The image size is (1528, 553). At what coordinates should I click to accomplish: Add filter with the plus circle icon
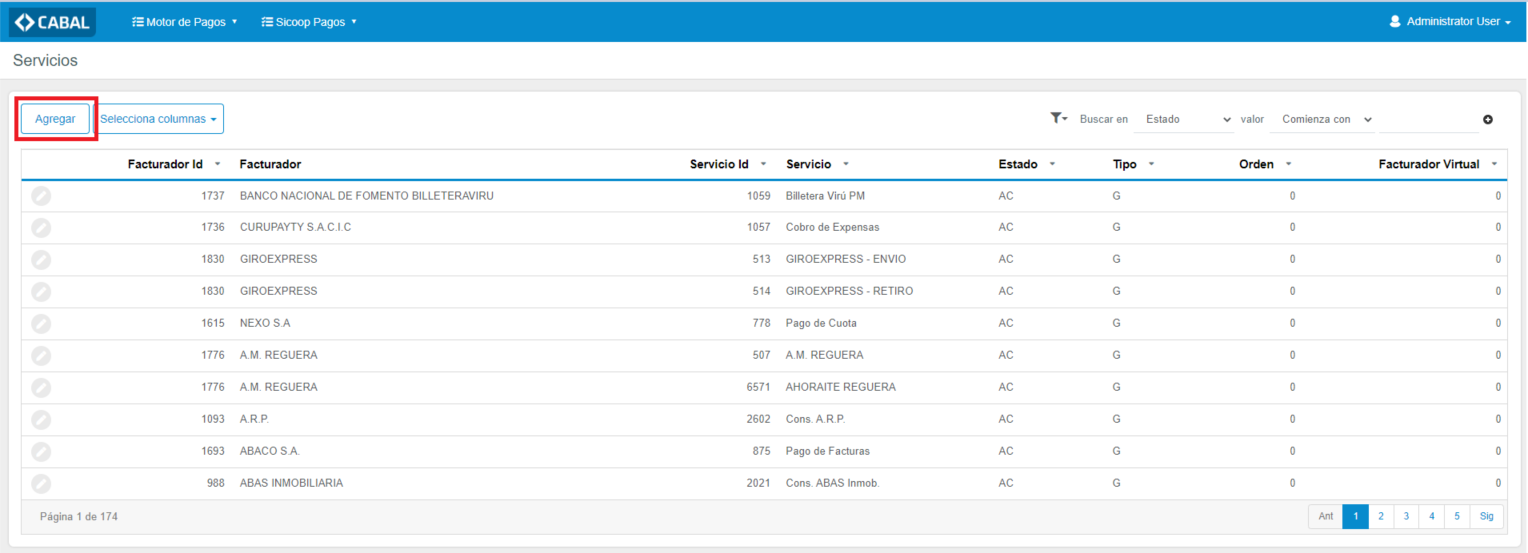coord(1488,120)
